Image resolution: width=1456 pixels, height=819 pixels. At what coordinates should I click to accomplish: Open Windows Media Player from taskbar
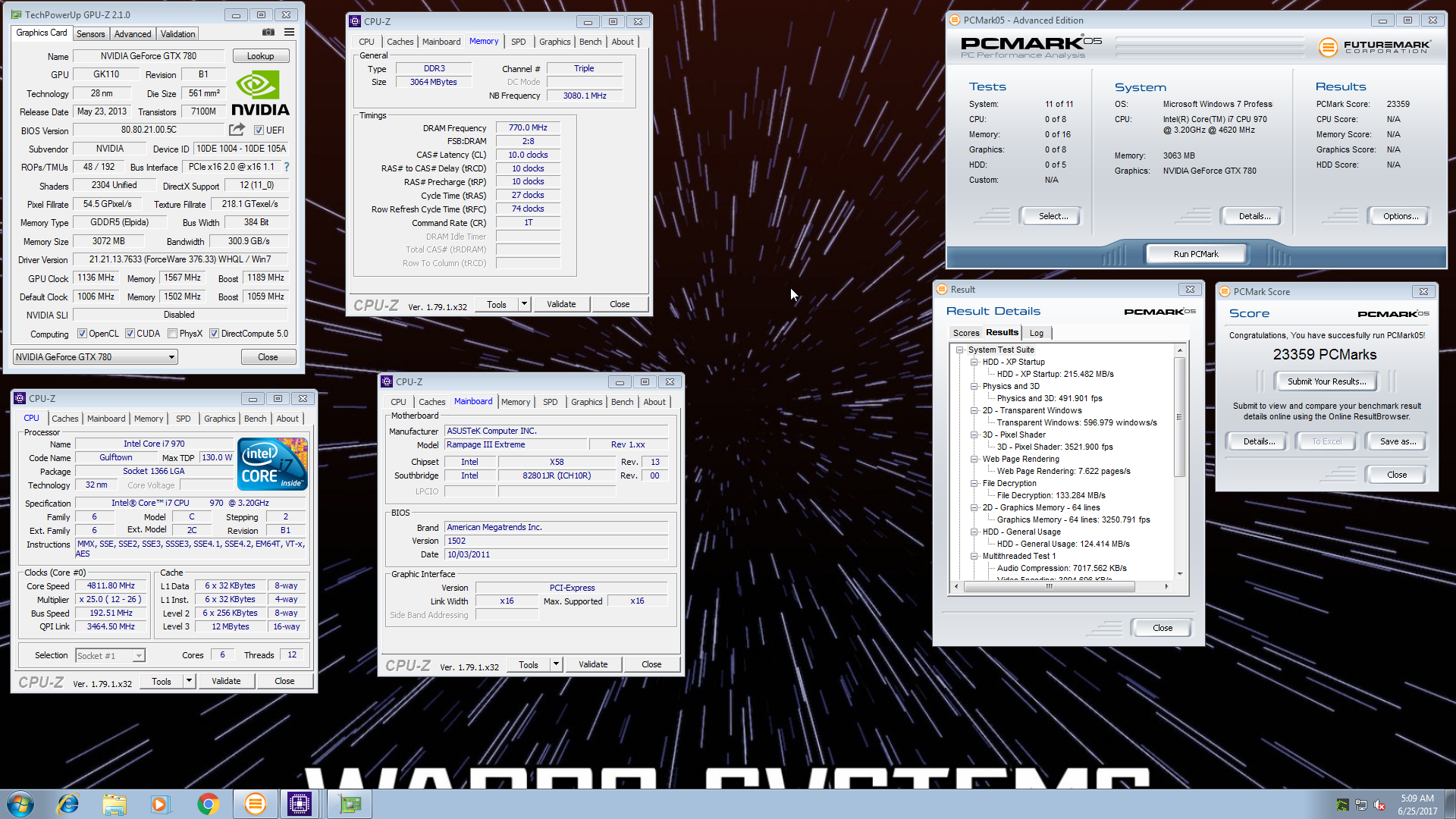tap(160, 804)
